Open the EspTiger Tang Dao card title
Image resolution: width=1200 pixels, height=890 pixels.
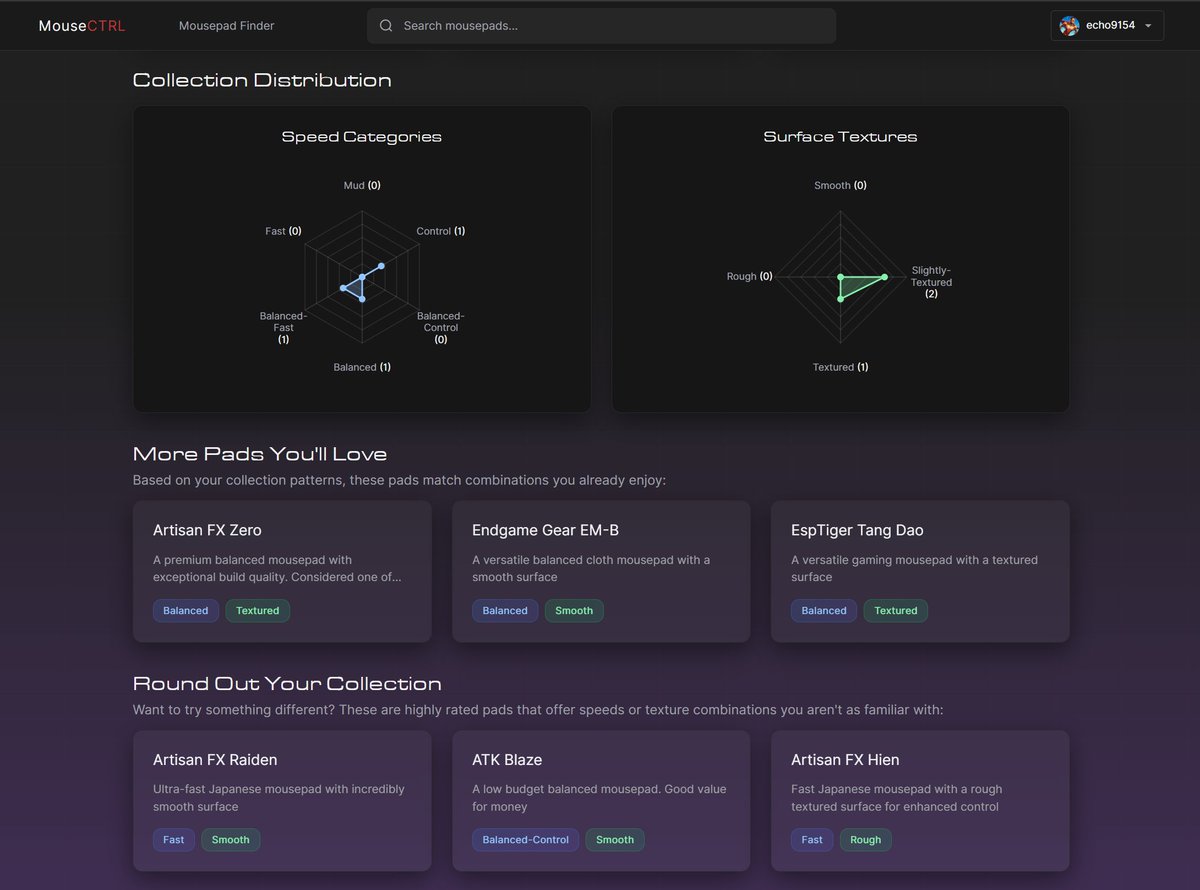tap(857, 530)
